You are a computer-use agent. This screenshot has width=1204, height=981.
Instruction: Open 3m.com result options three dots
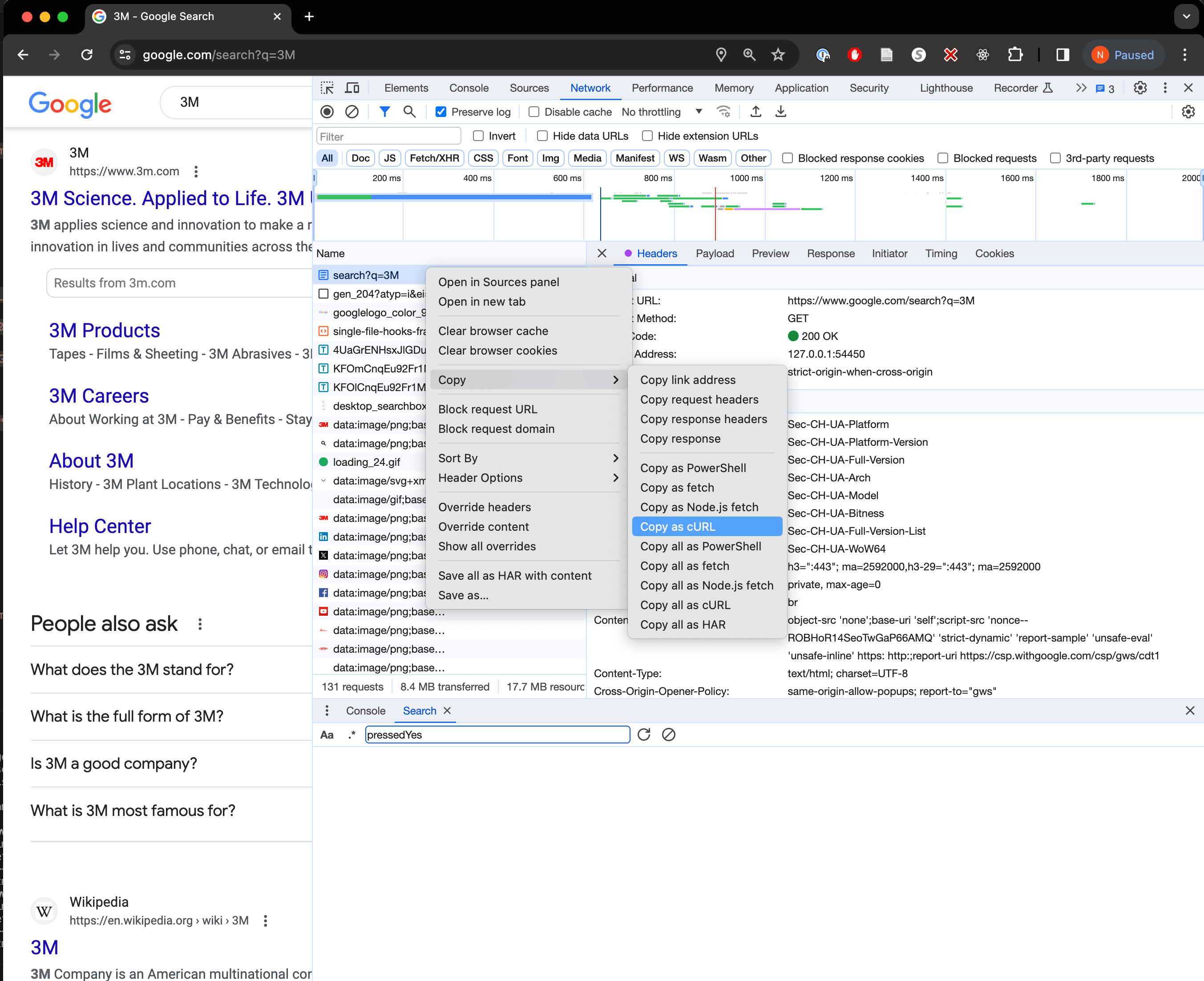(x=195, y=171)
